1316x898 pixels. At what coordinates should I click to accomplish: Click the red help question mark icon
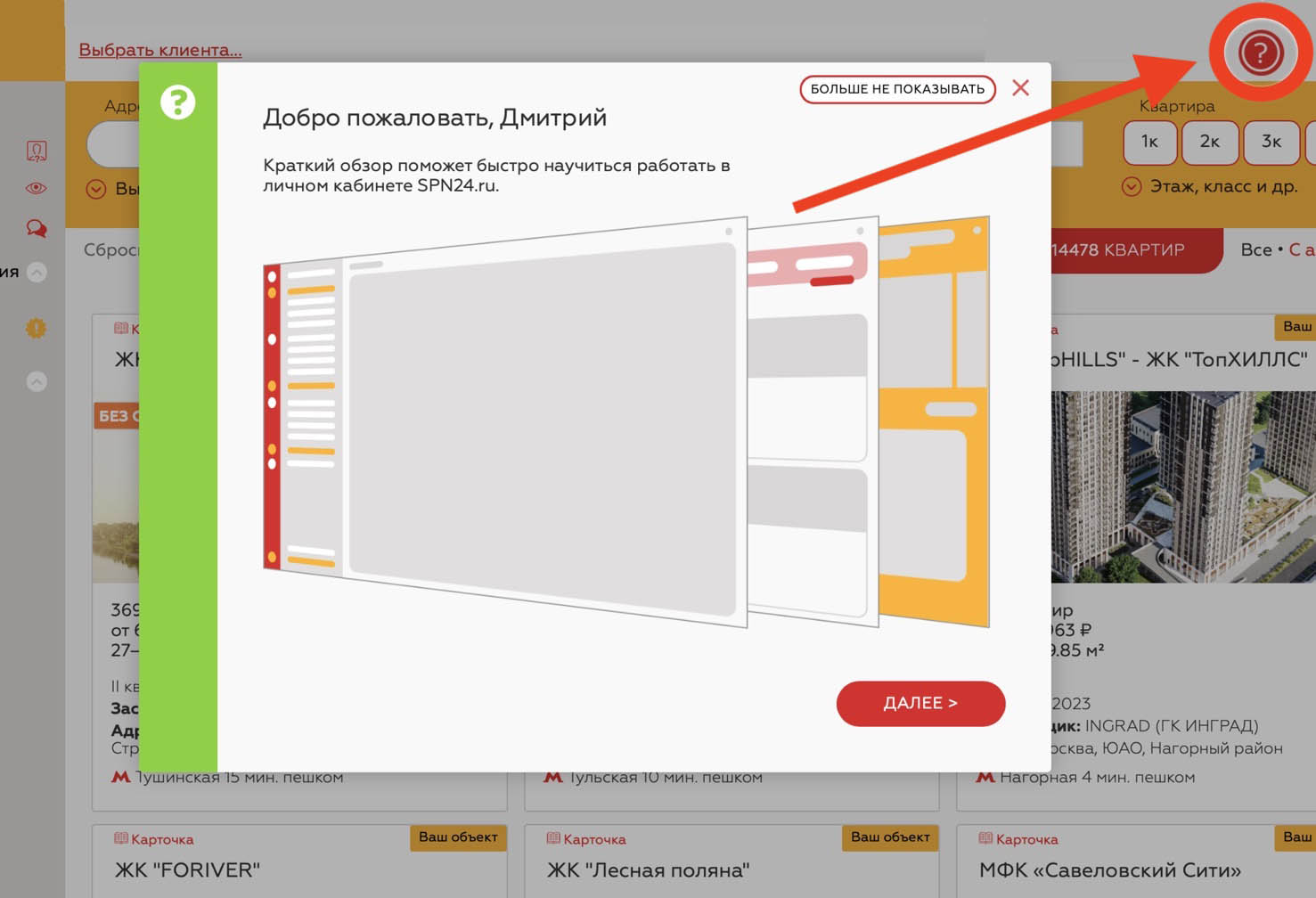pyautogui.click(x=1259, y=53)
